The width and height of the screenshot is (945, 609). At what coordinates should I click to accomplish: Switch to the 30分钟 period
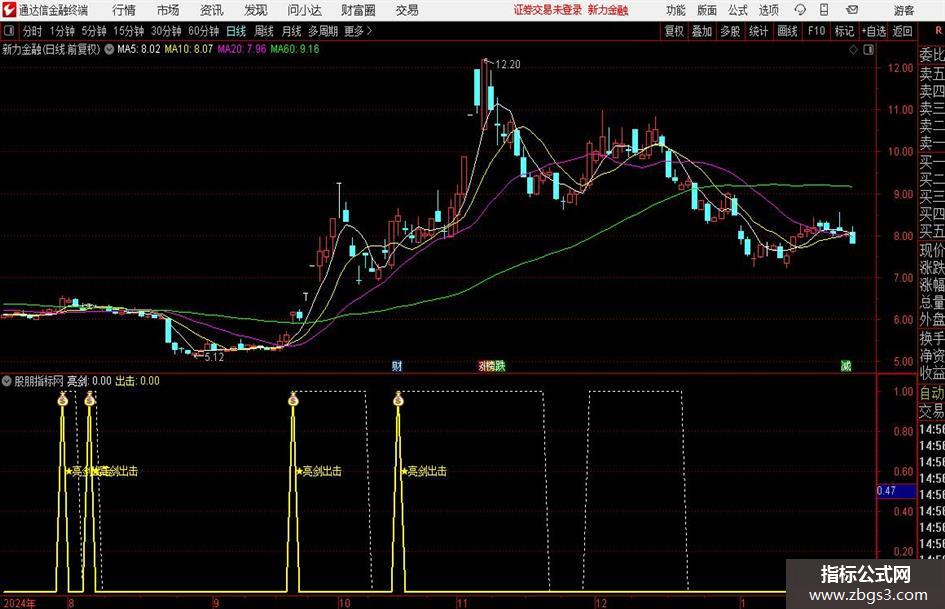point(166,31)
